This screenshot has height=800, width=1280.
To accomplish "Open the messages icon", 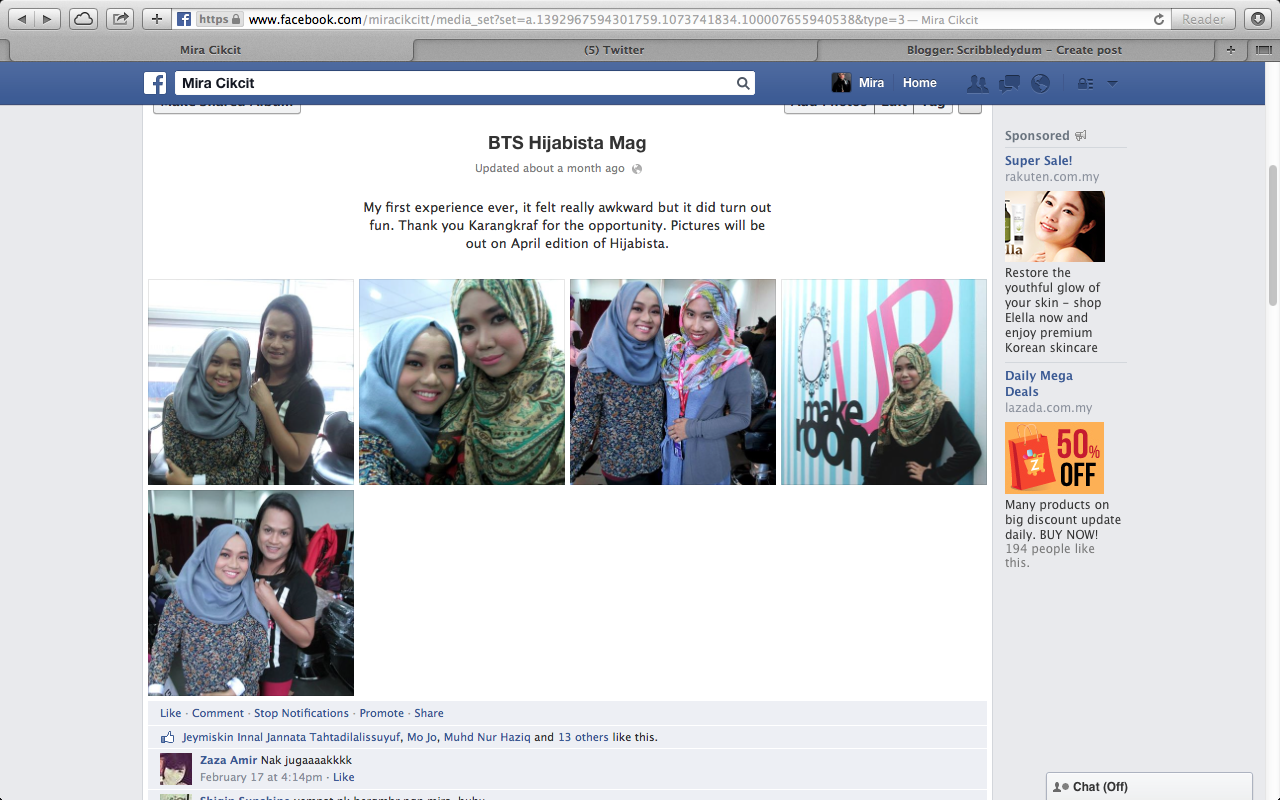I will (1009, 84).
